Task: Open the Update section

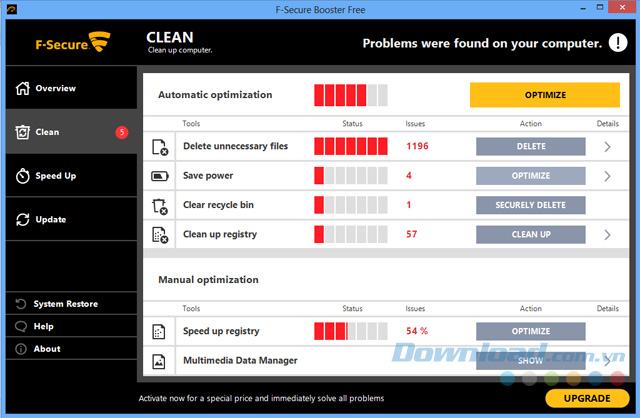Action: pyautogui.click(x=71, y=220)
